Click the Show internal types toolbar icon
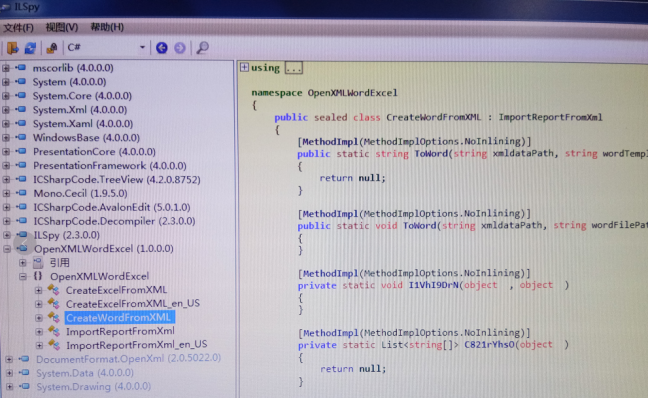649x398 pixels. pos(52,48)
